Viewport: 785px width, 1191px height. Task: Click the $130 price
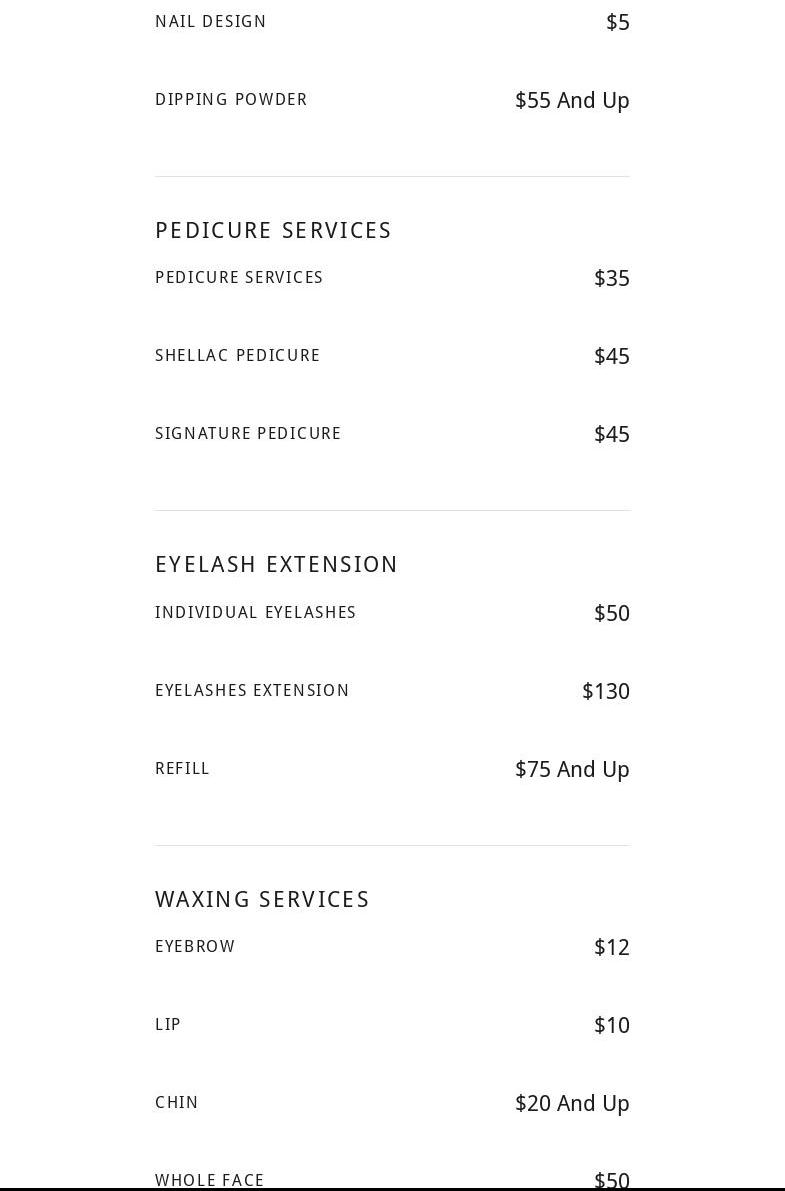click(605, 692)
